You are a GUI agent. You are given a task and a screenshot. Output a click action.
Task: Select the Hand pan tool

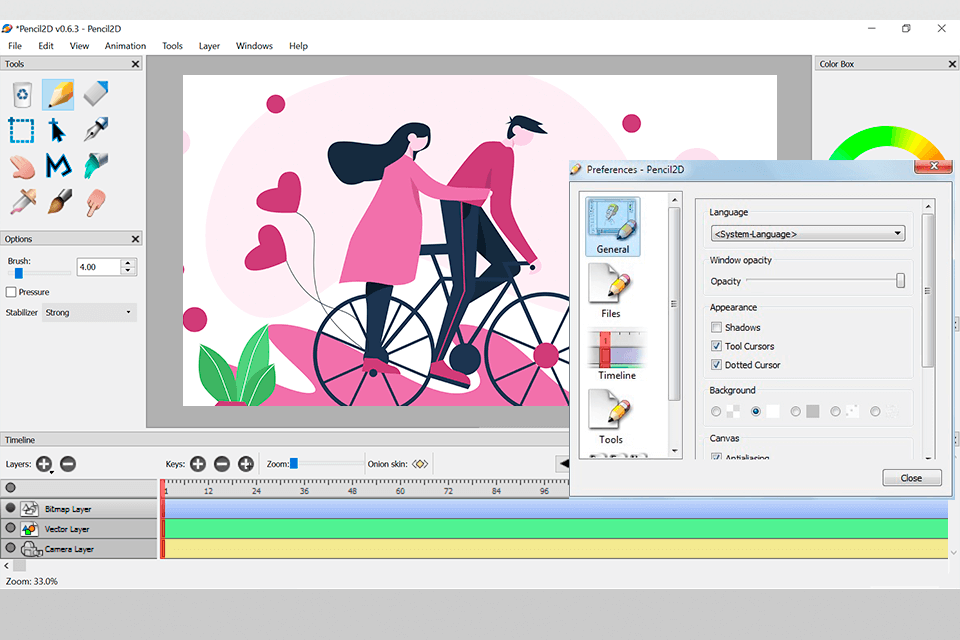point(23,167)
